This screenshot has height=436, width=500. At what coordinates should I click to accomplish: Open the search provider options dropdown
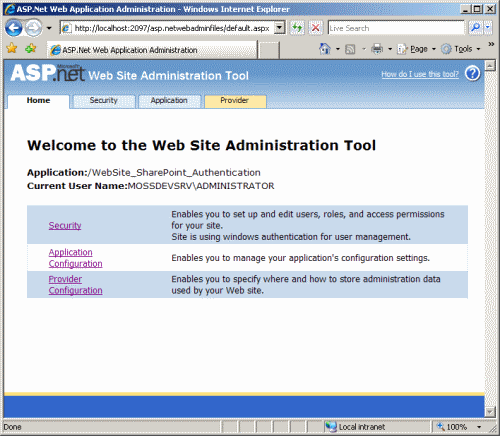(488, 28)
